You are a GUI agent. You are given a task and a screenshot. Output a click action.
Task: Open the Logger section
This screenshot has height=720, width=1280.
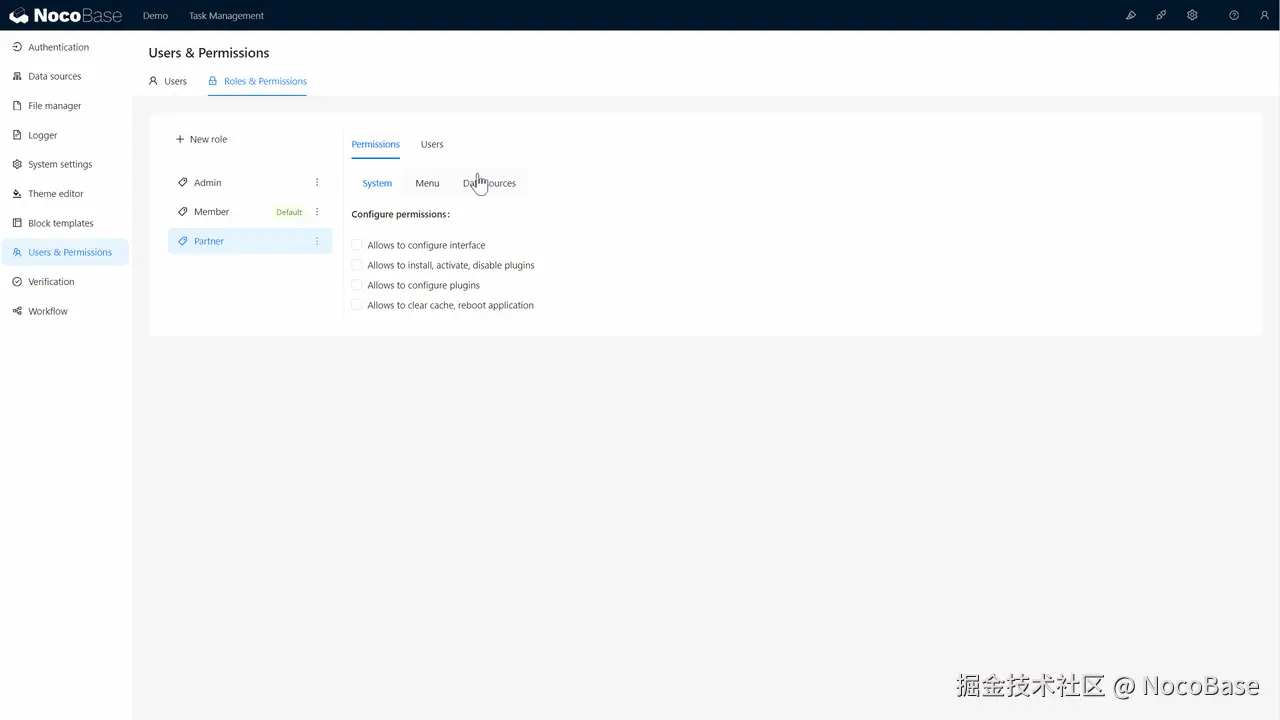coord(42,135)
